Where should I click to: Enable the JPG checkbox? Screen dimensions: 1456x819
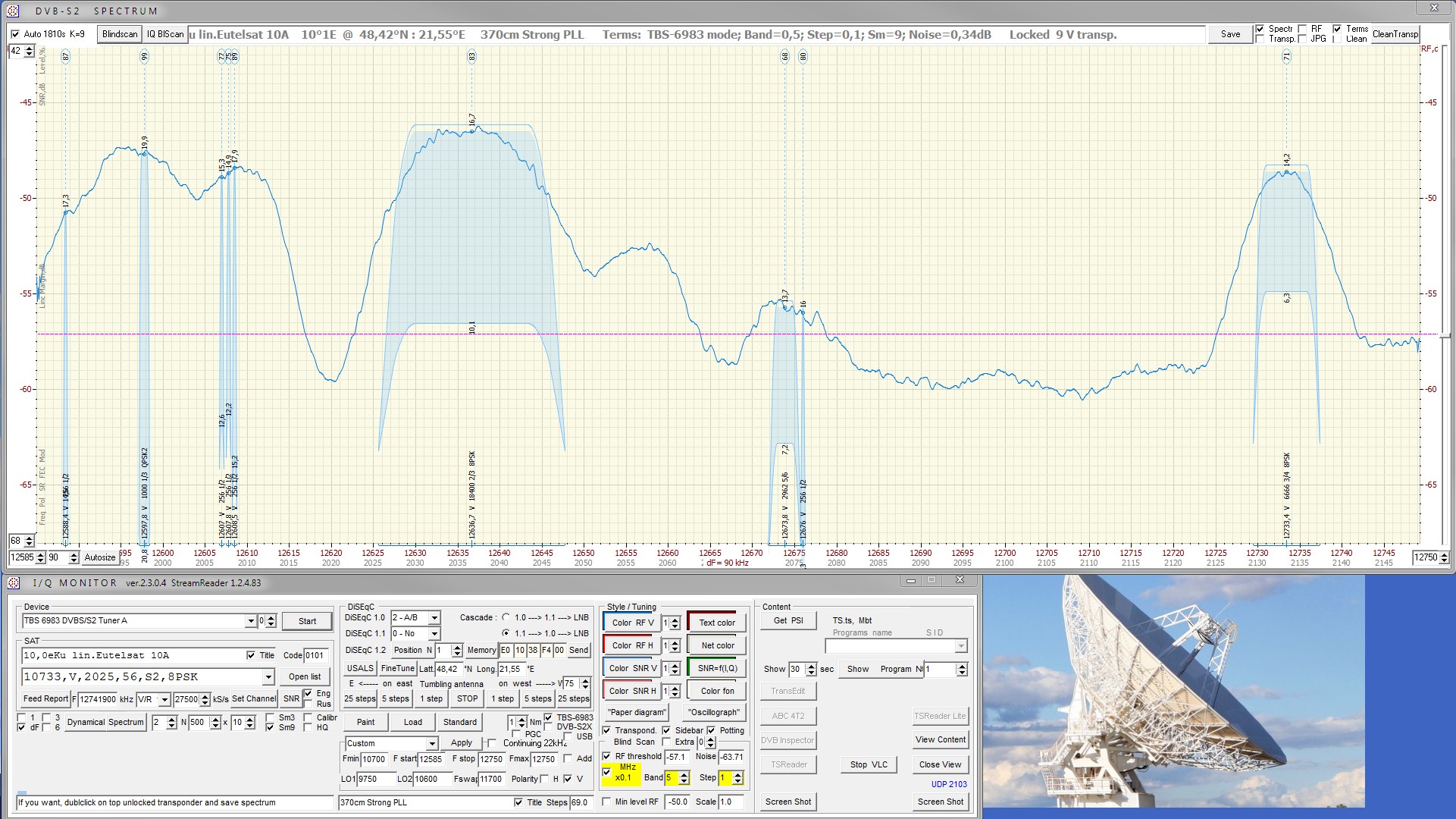click(1302, 39)
